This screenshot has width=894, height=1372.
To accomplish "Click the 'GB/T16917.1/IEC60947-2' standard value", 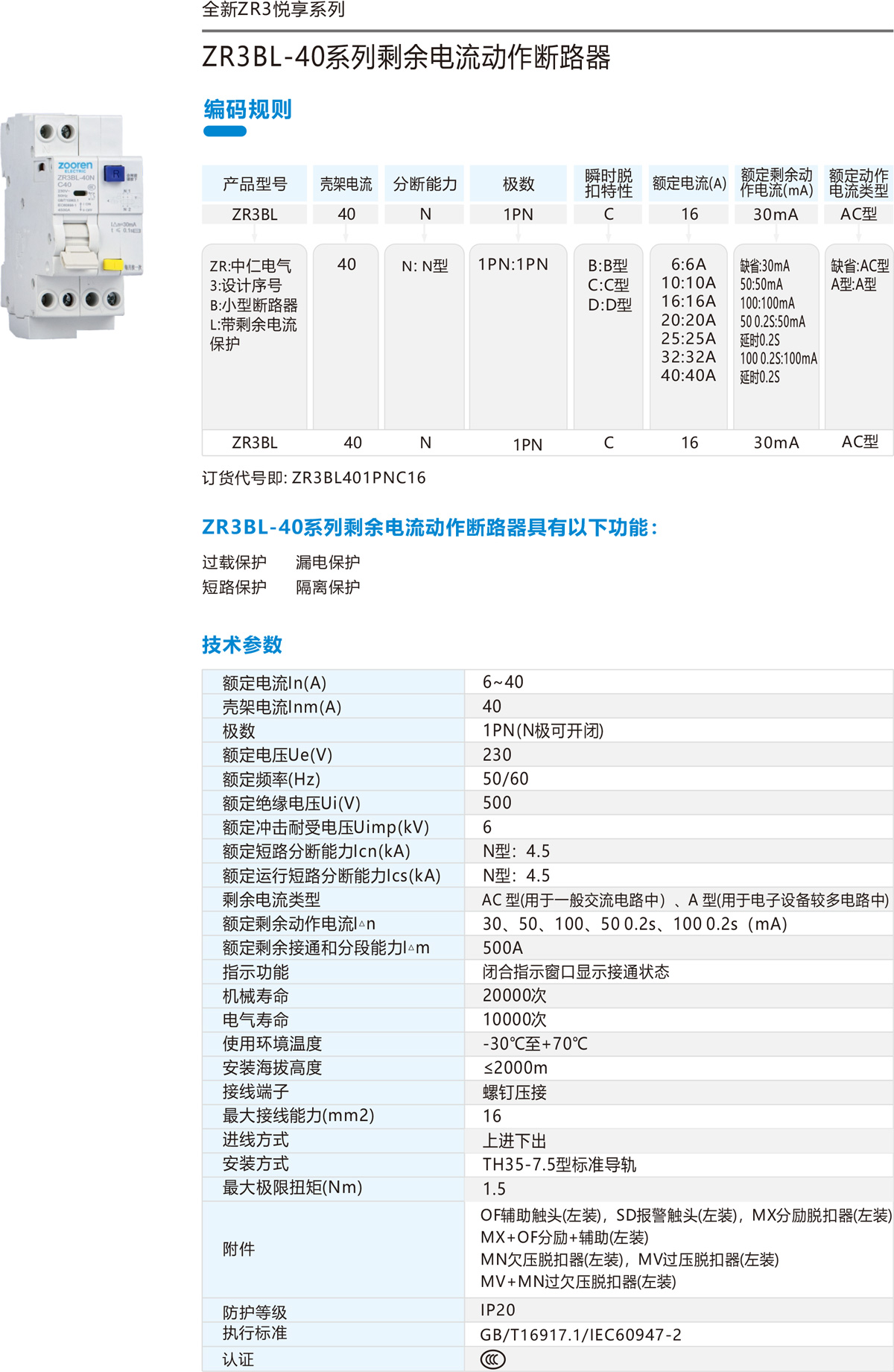I will point(581,1335).
